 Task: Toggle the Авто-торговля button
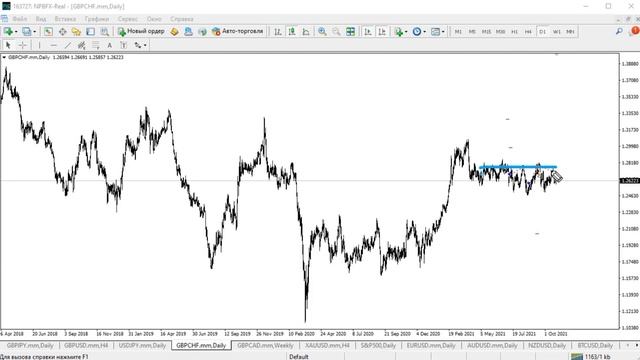(238, 31)
